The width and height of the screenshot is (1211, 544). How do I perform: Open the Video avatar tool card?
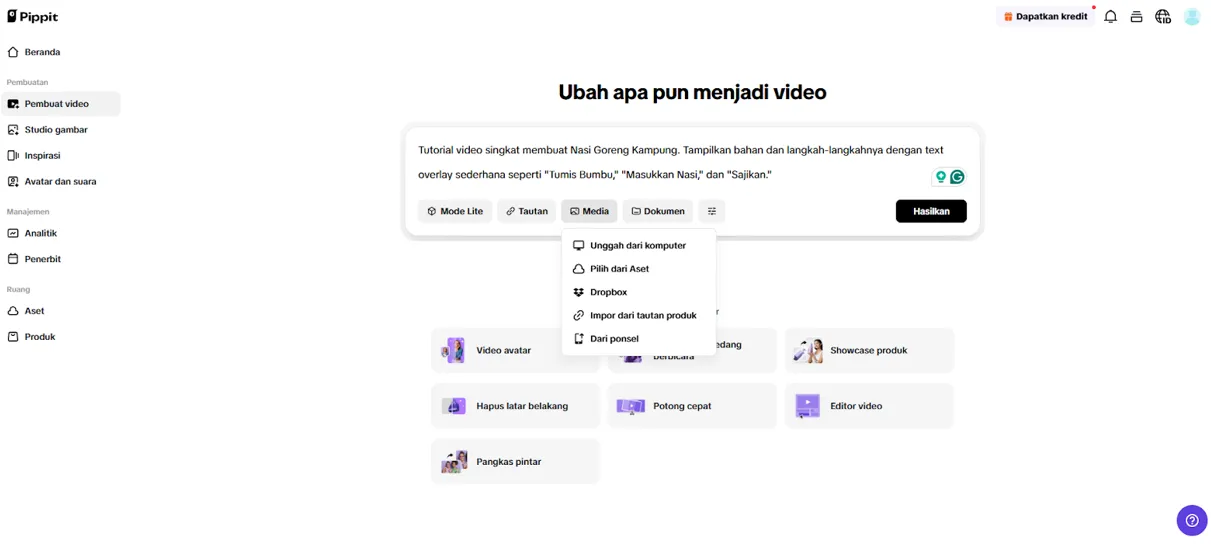(x=515, y=350)
